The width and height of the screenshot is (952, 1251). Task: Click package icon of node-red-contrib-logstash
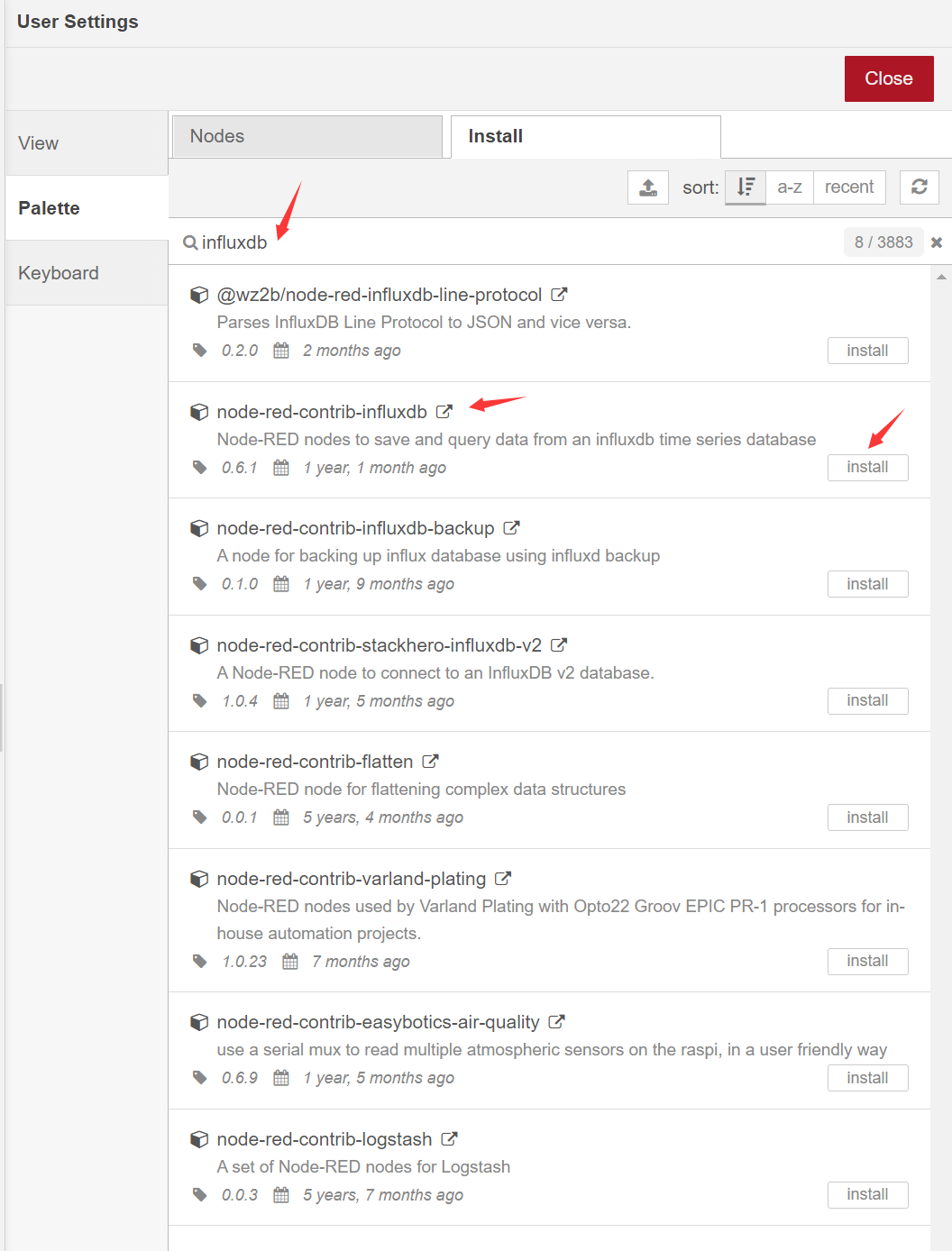[x=199, y=1139]
